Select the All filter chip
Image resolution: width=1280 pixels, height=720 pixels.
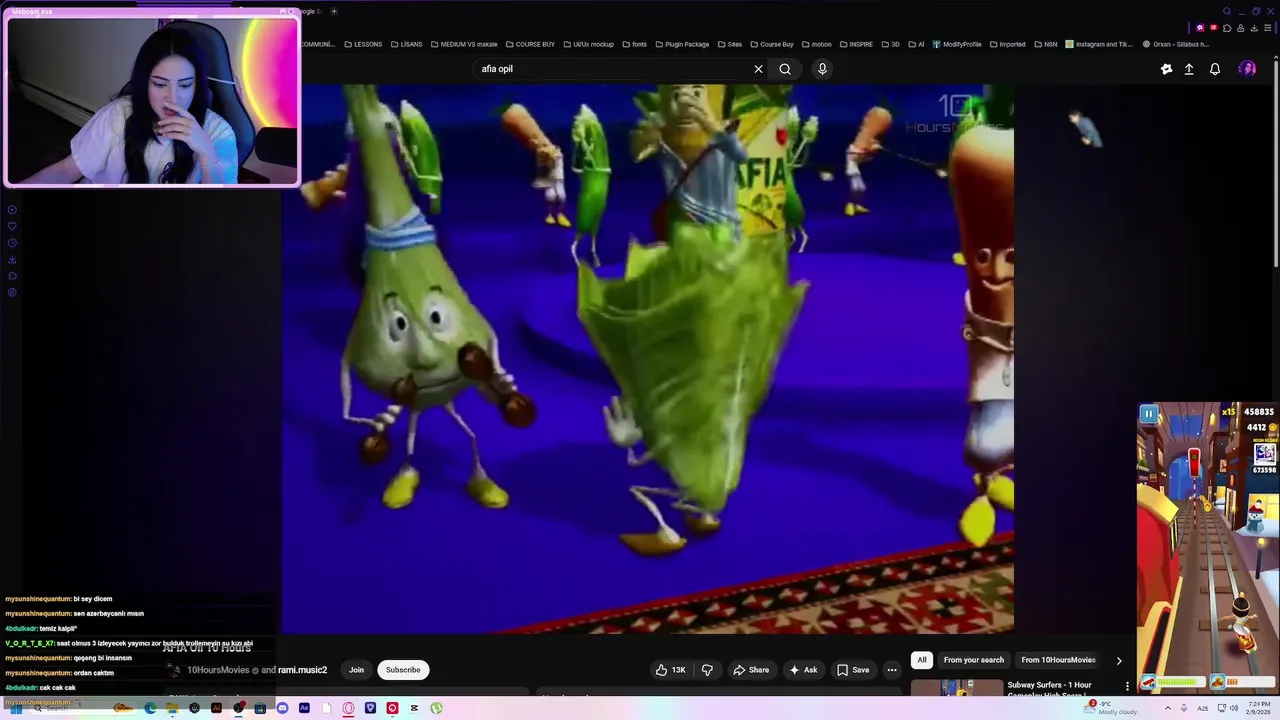(922, 660)
